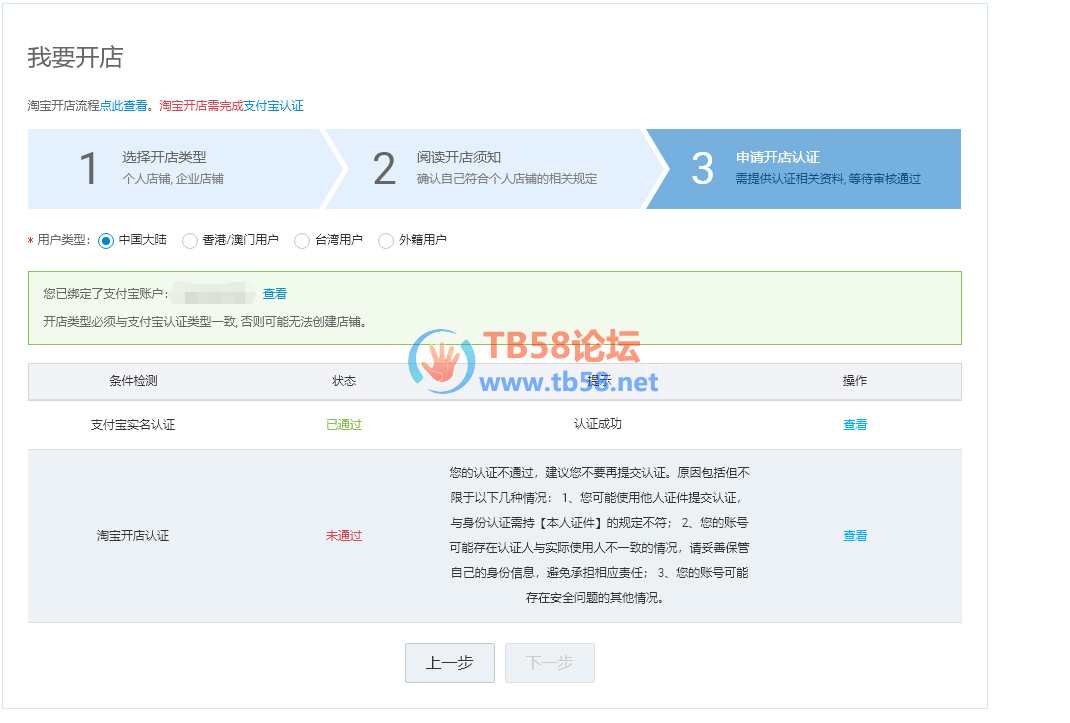The image size is (1070, 723).
Task: Click the 未通过 status text
Action: 344,536
